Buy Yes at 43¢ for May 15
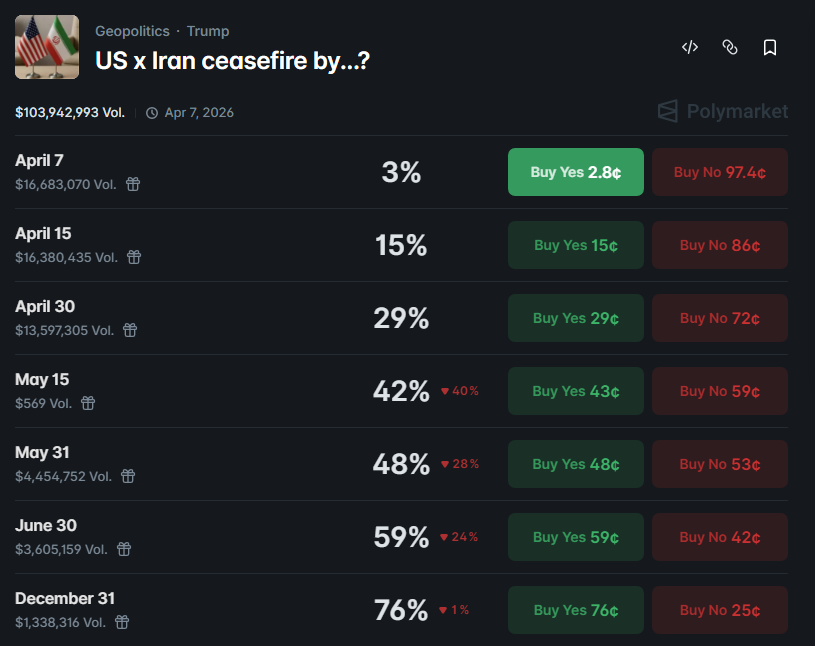The height and width of the screenshot is (646, 815). 575,391
